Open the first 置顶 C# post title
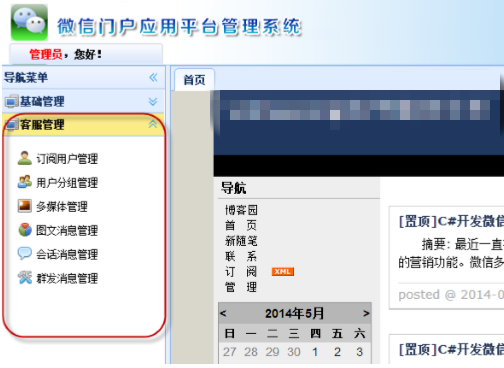504x368 pixels. (451, 221)
